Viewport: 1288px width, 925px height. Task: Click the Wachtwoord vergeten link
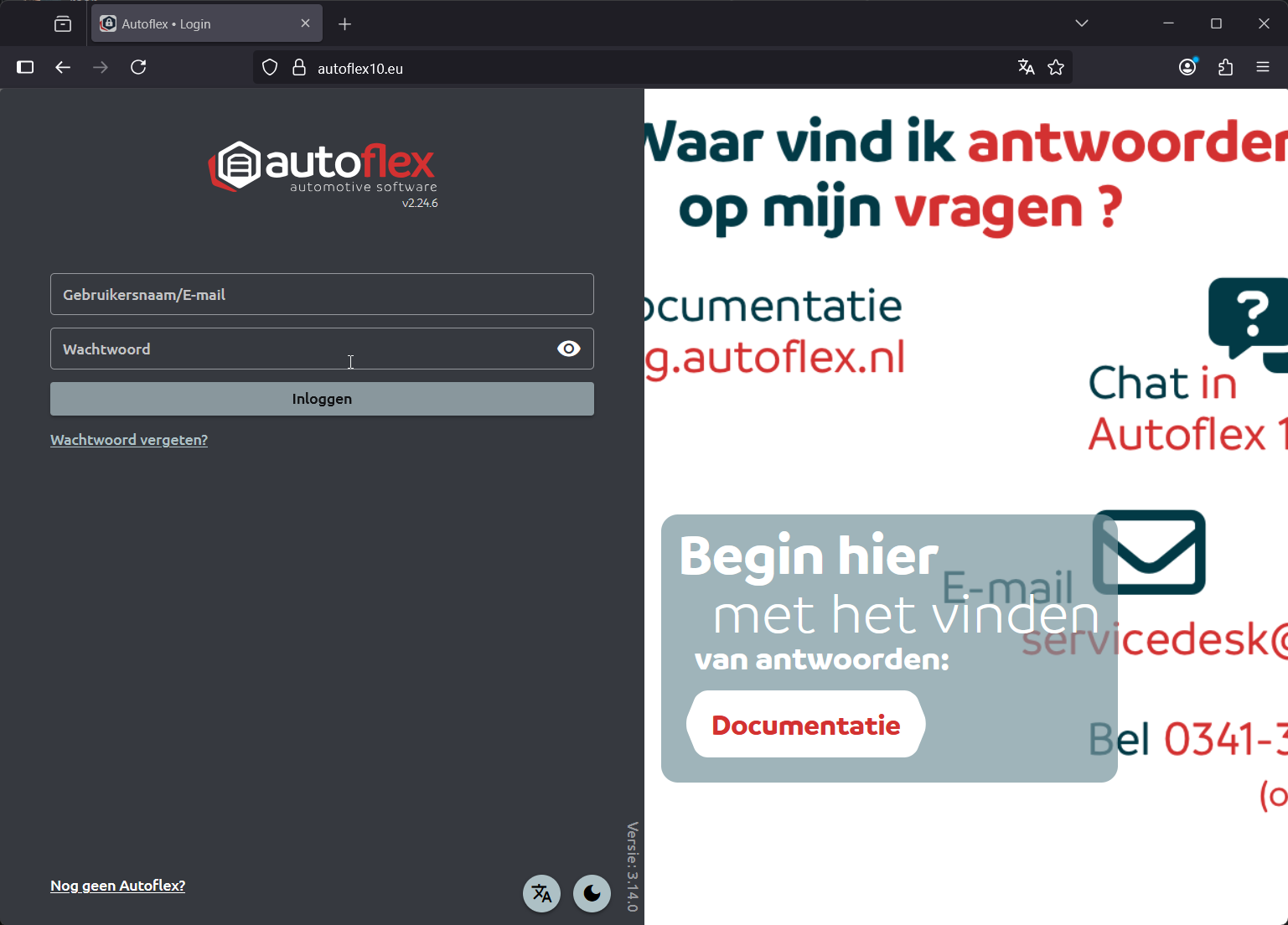click(x=129, y=440)
